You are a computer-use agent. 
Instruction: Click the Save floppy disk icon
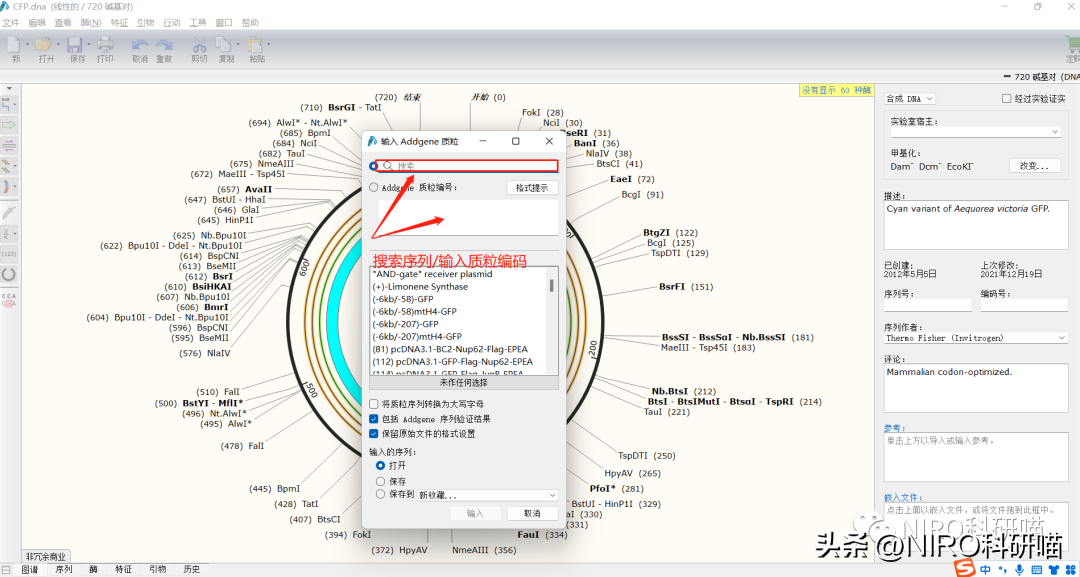(x=76, y=45)
